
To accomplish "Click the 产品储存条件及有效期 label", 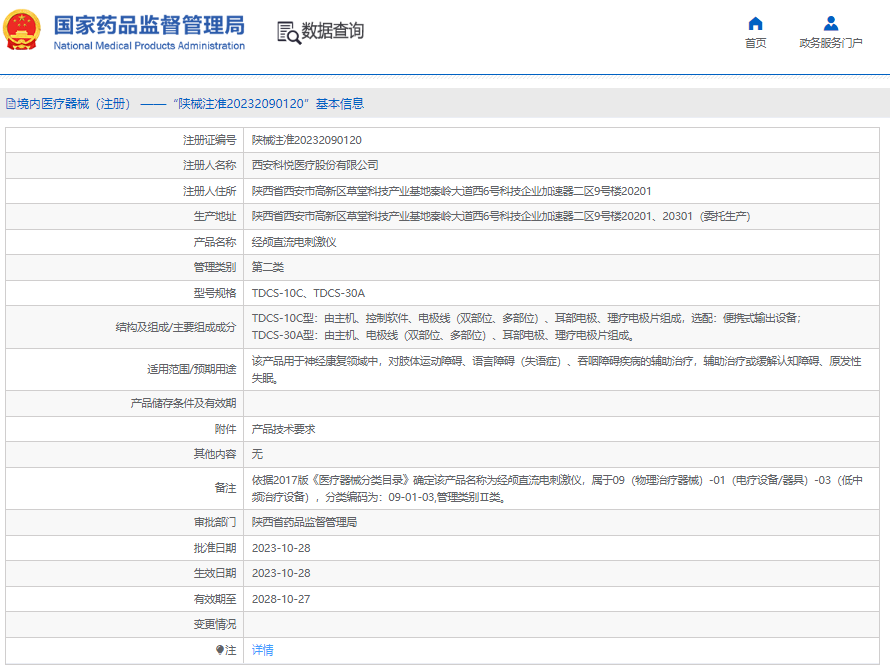I will [x=183, y=403].
